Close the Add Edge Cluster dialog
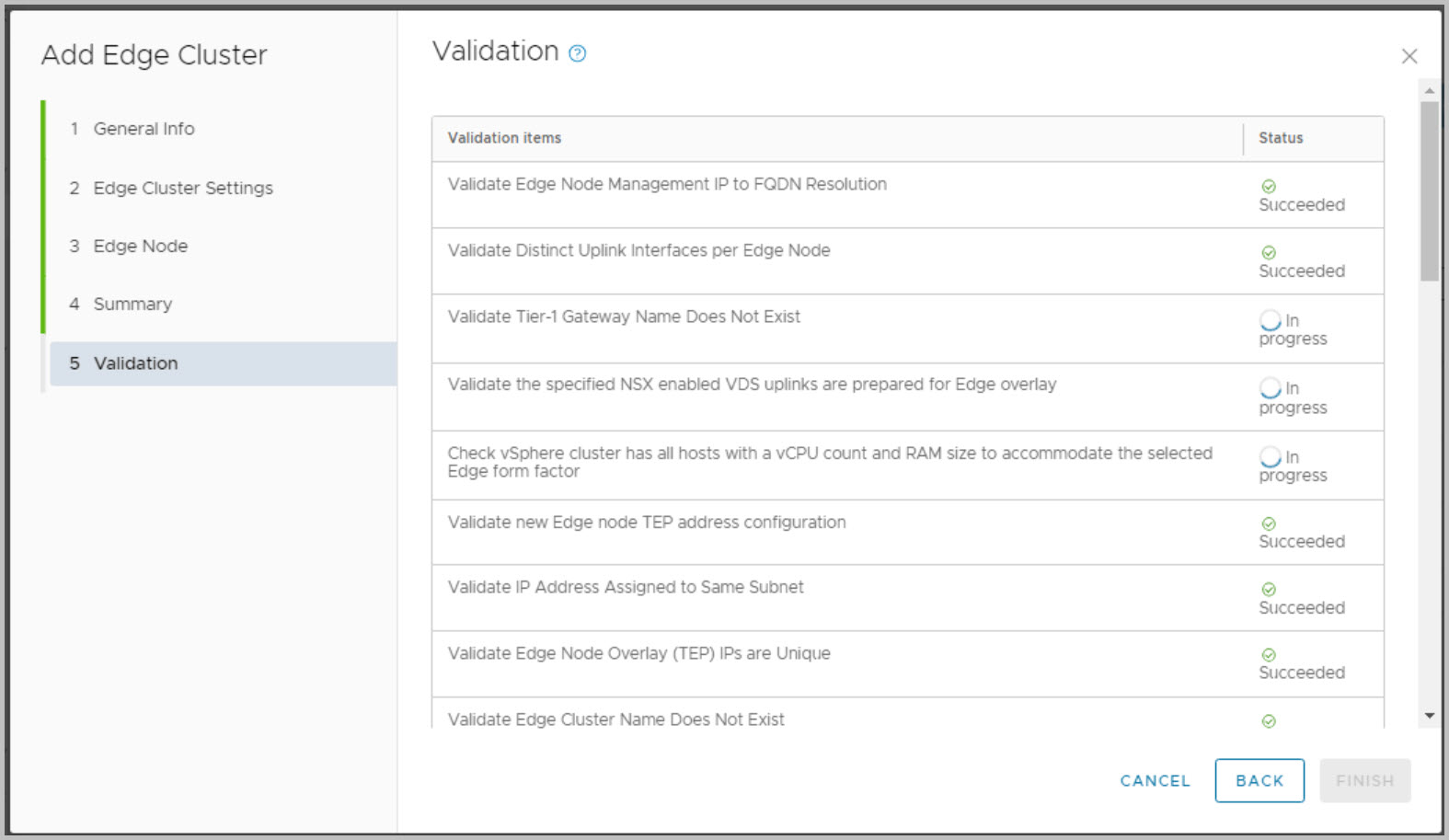The height and width of the screenshot is (840, 1449). tap(1409, 57)
